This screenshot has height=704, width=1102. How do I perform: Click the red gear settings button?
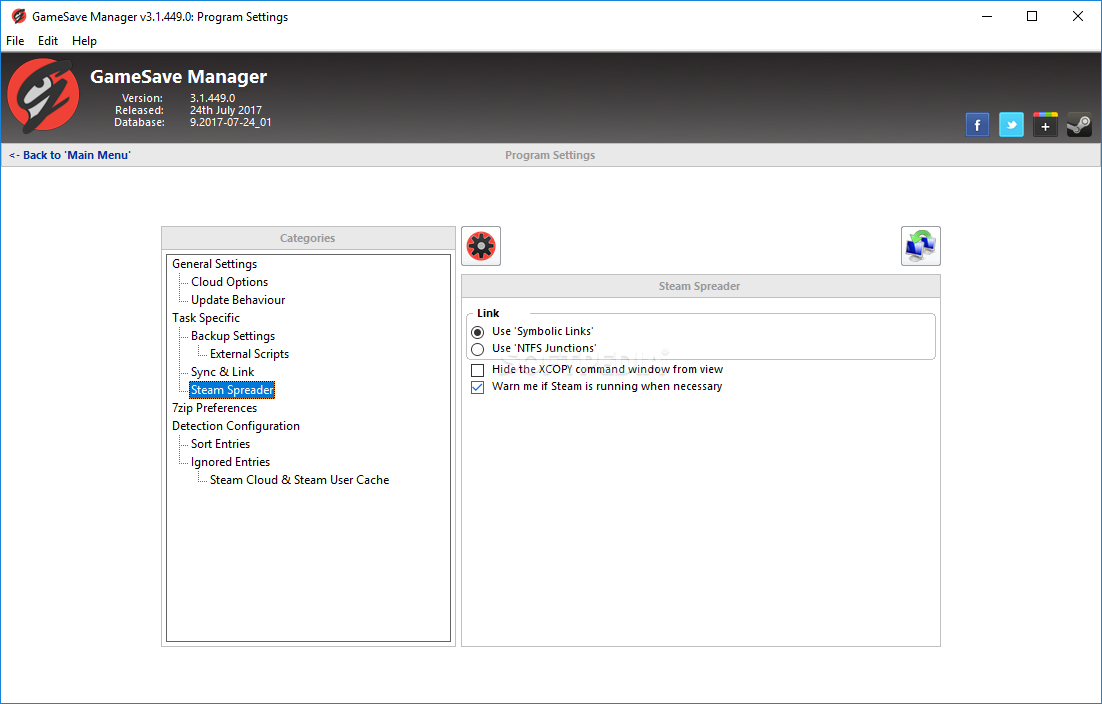[481, 246]
